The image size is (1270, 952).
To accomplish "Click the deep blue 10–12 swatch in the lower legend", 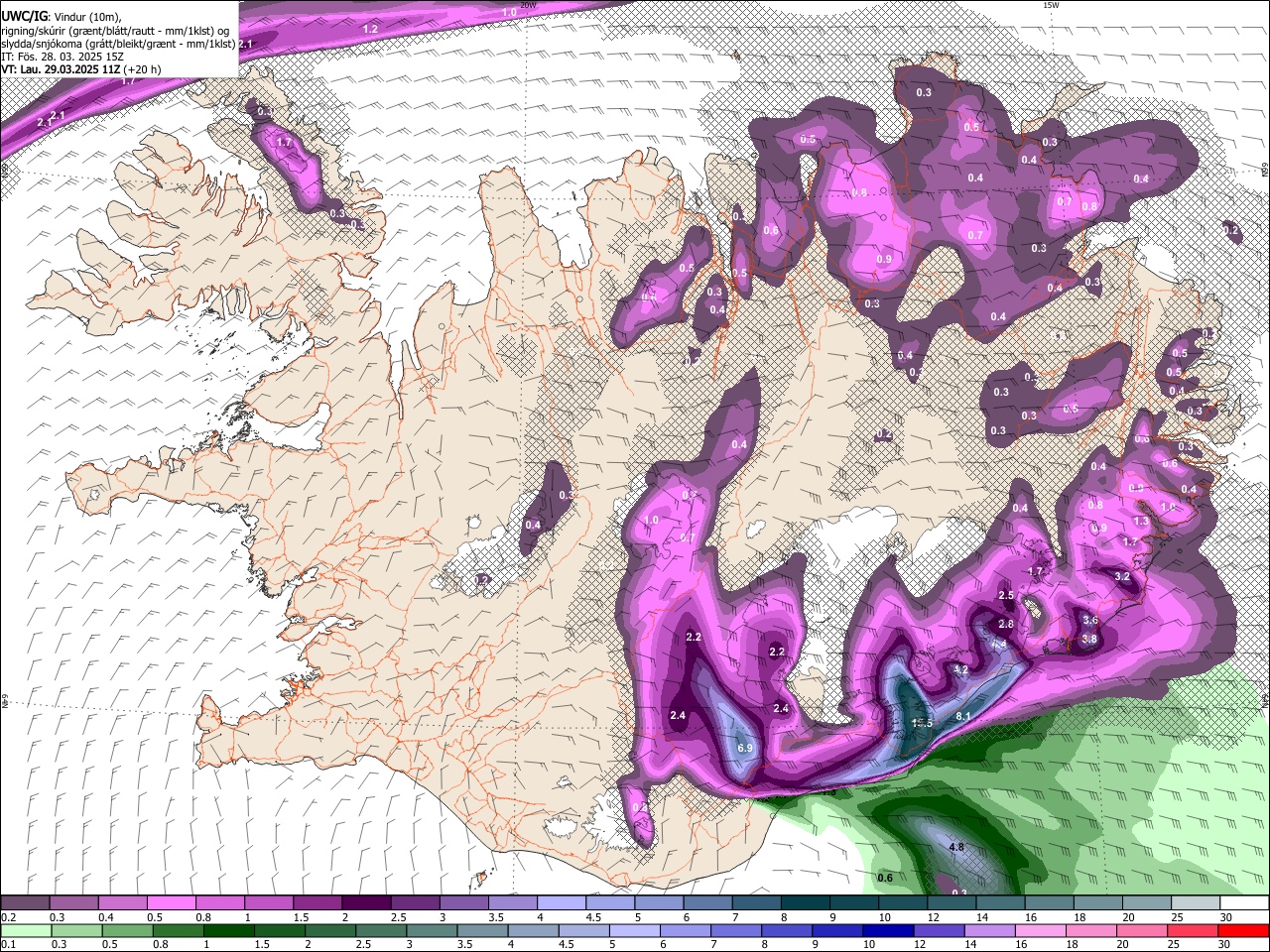I will (887, 930).
